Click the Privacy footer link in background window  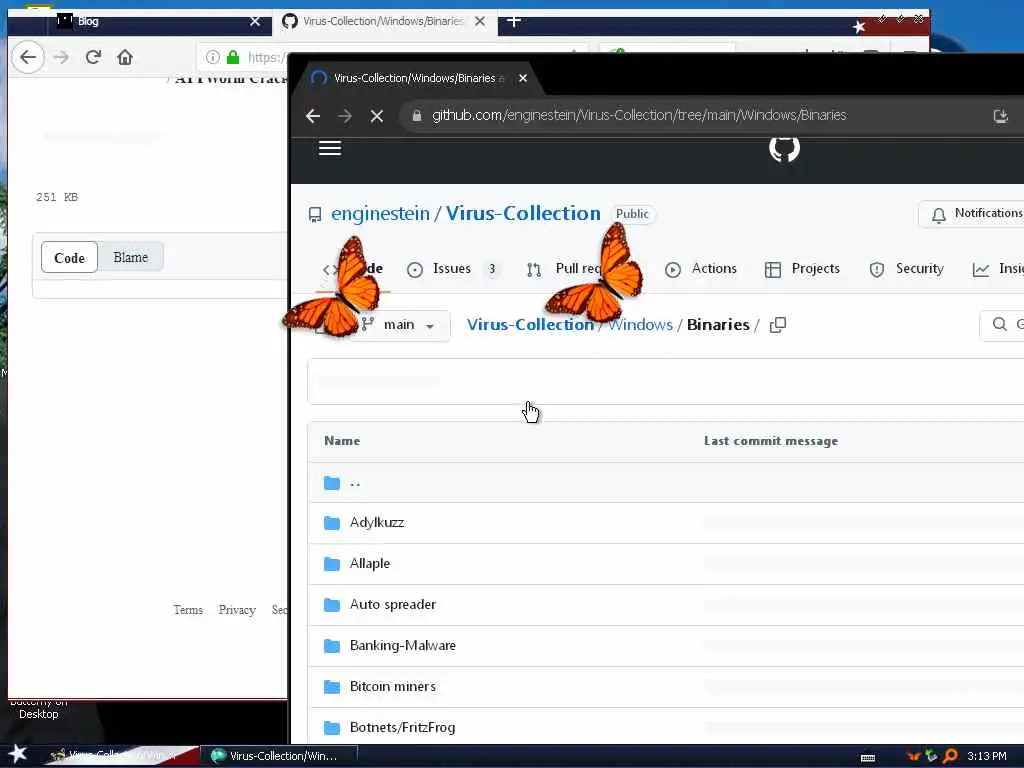(x=237, y=610)
